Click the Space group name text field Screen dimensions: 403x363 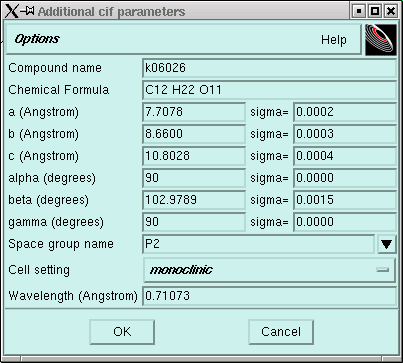(x=259, y=244)
